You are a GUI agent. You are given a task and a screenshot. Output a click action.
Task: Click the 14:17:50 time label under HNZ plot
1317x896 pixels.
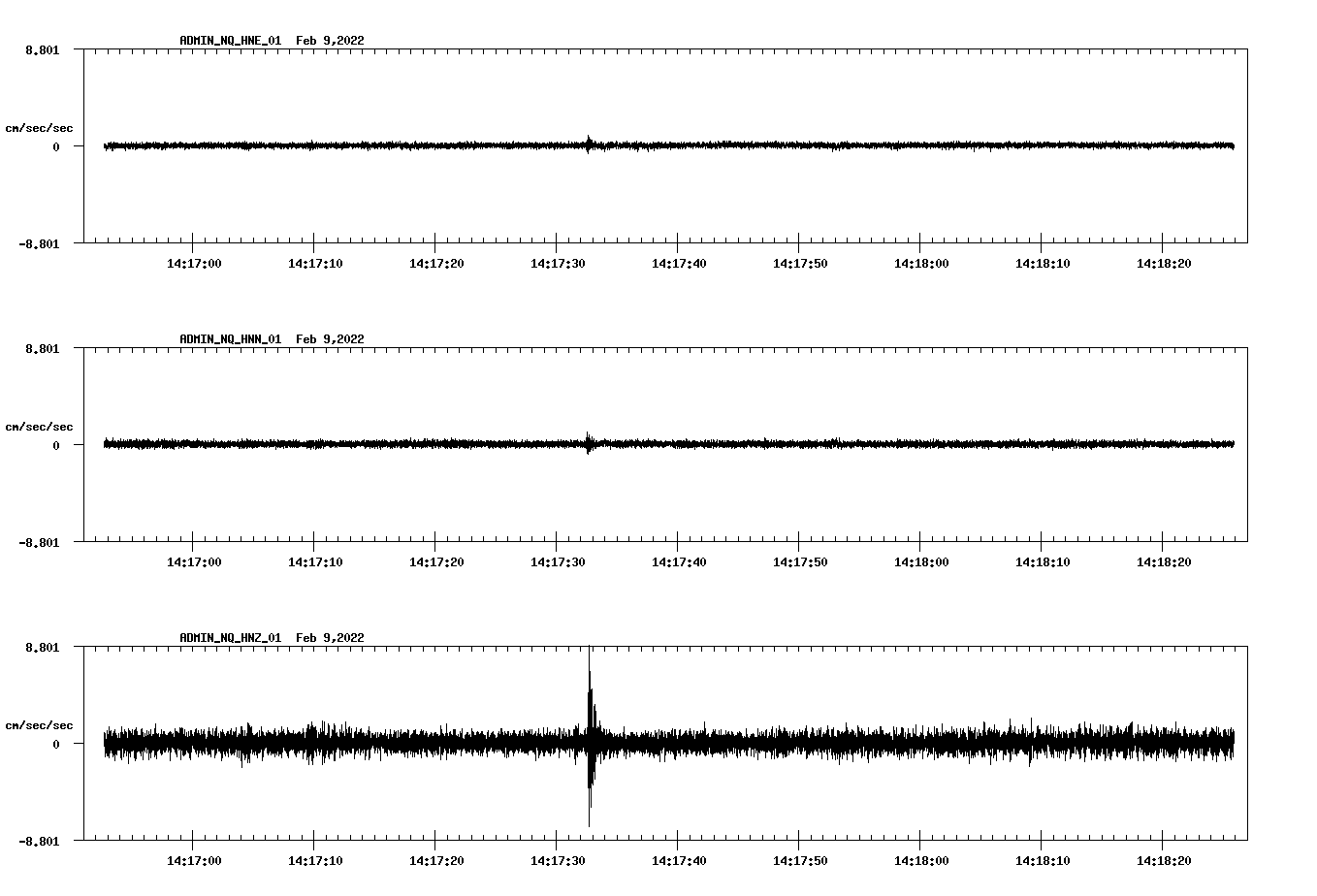click(x=800, y=860)
